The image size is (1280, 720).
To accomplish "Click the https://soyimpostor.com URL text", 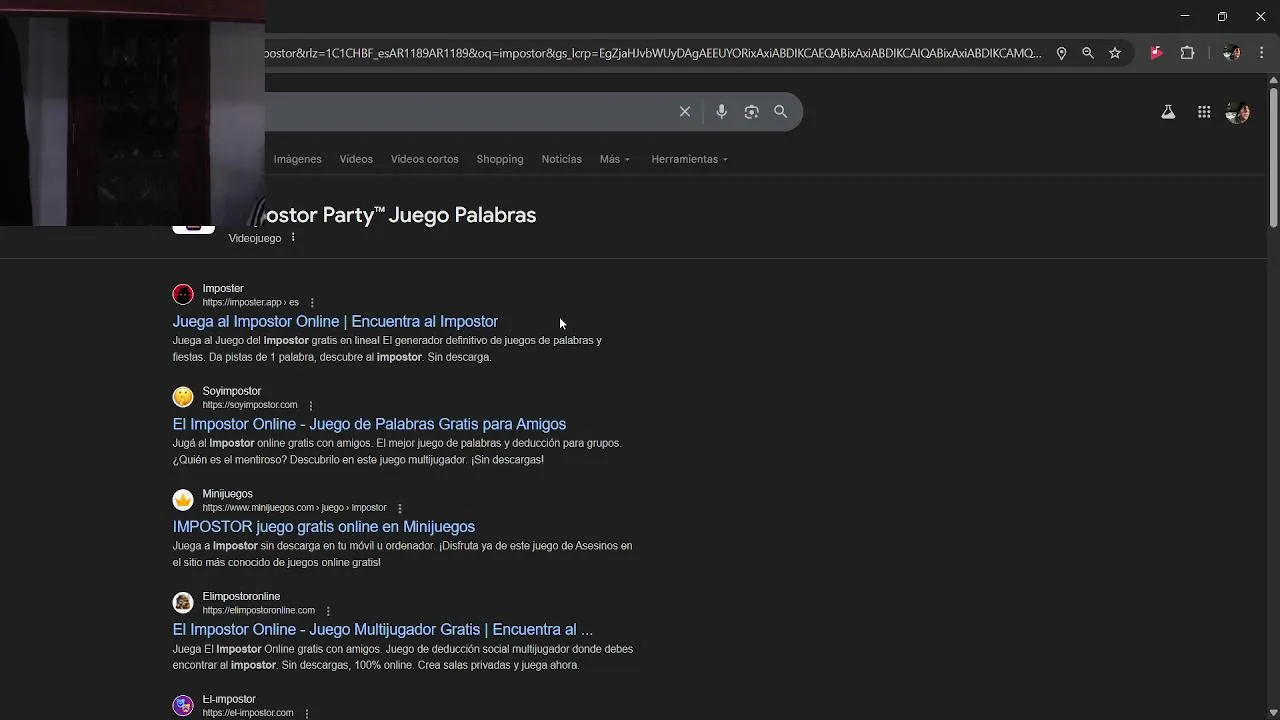I will point(250,405).
